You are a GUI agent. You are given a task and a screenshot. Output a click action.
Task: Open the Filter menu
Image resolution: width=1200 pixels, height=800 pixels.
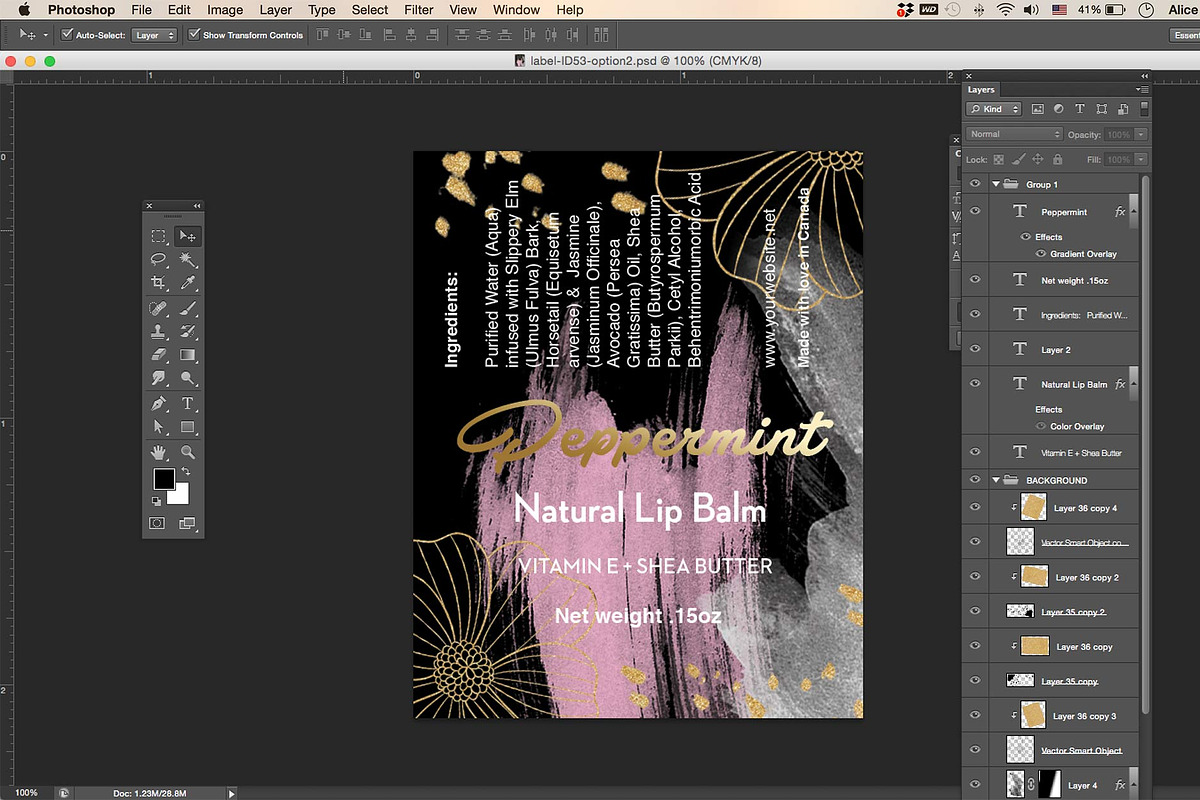pyautogui.click(x=418, y=10)
